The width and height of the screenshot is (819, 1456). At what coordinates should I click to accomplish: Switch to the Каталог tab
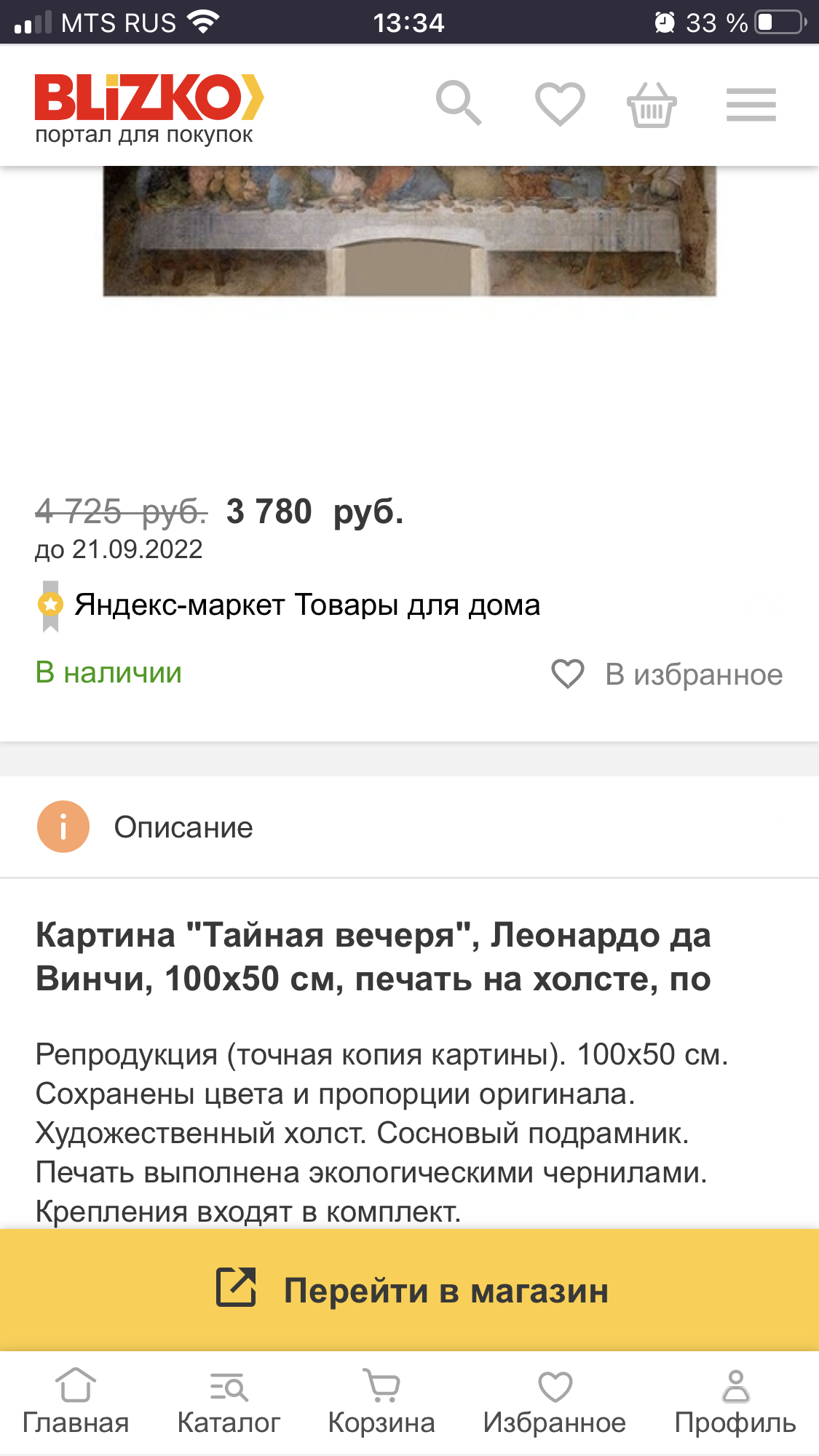point(229,1402)
